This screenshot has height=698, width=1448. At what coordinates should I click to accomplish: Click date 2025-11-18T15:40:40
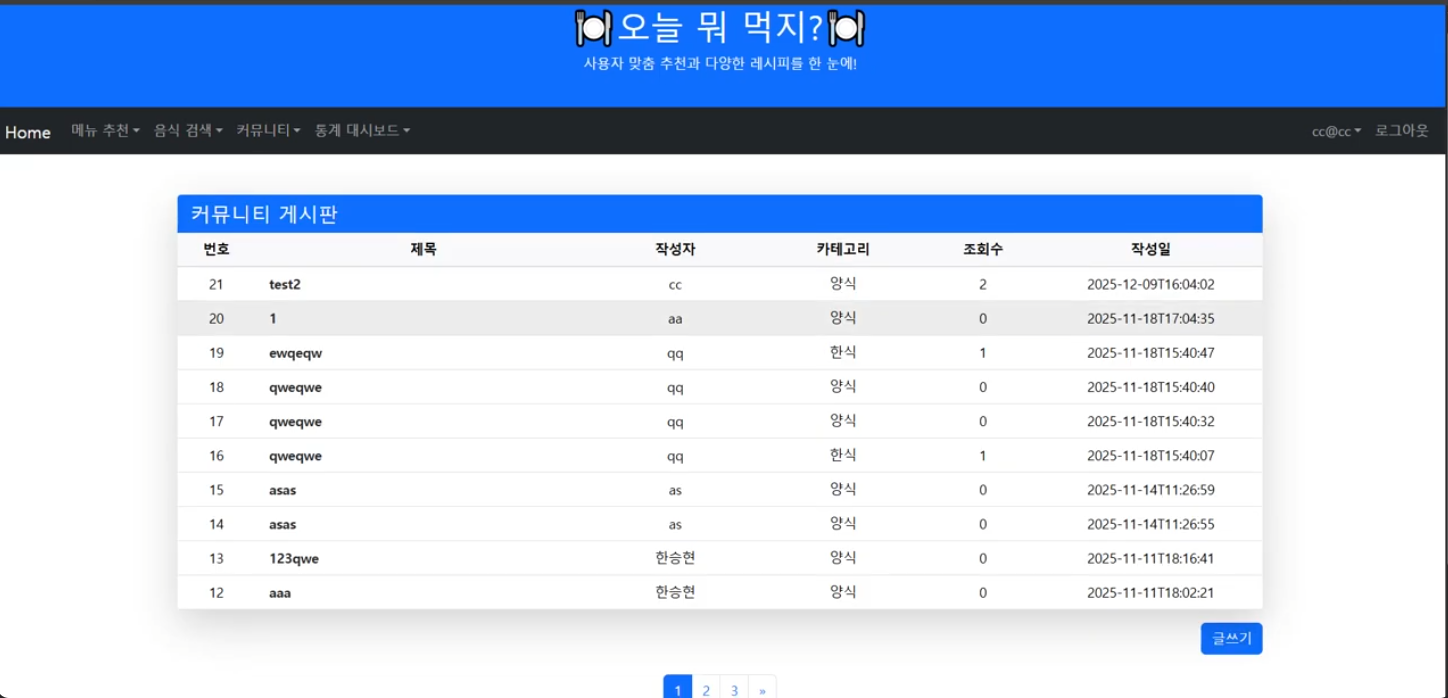pos(1151,388)
